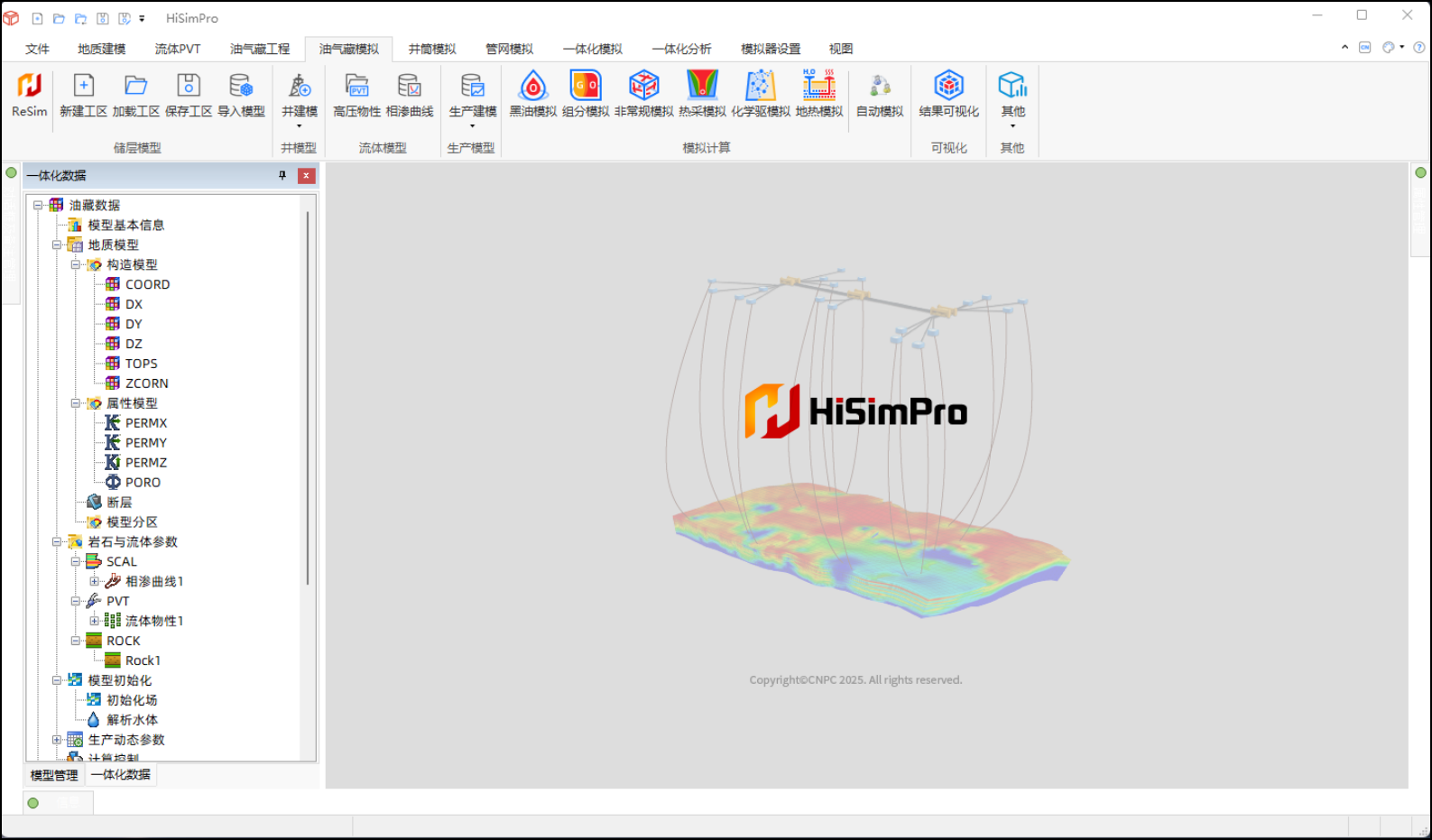Open 结果可视化 results visualization

click(948, 95)
